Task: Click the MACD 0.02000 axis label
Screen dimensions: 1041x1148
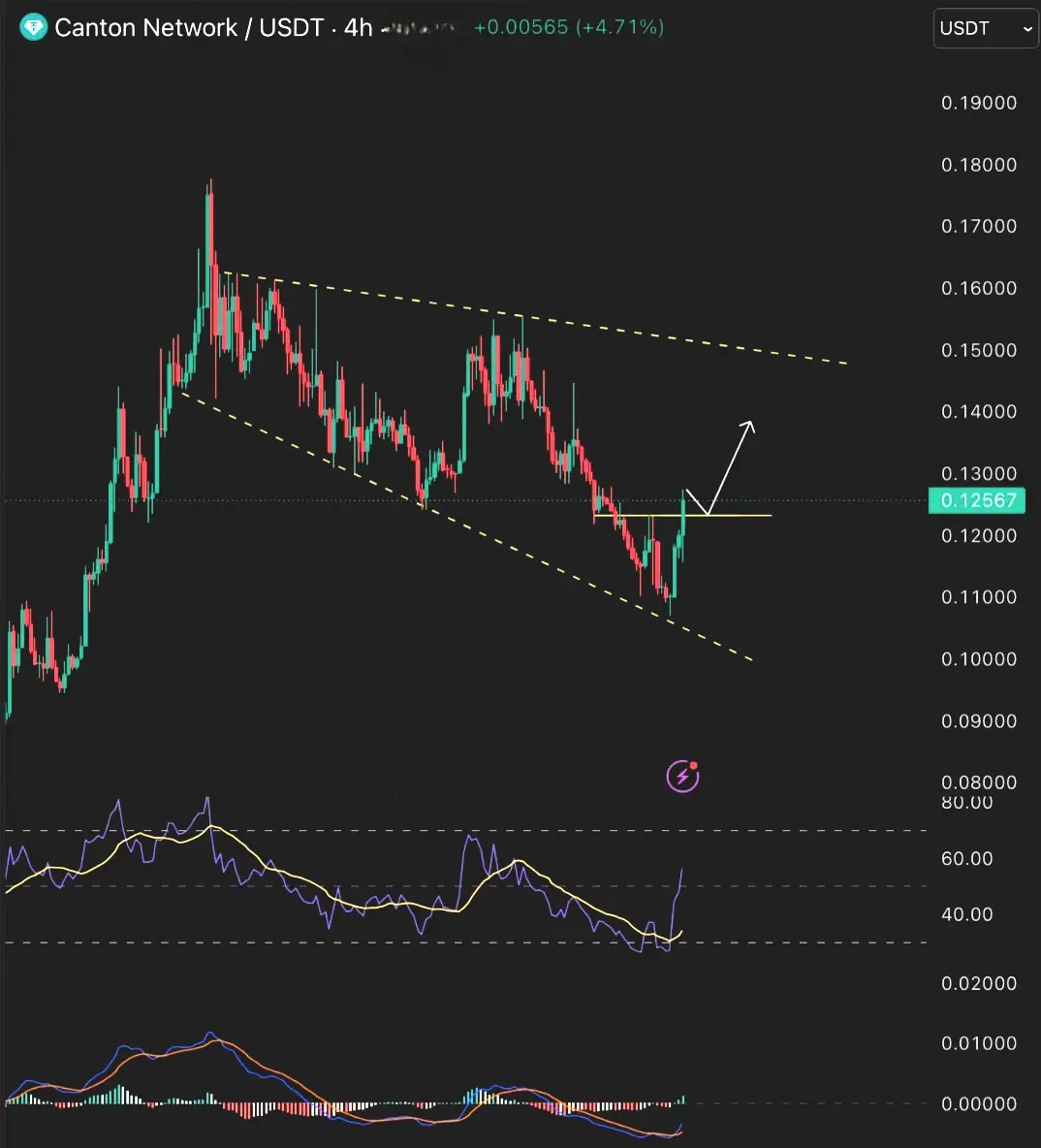Action: [979, 983]
